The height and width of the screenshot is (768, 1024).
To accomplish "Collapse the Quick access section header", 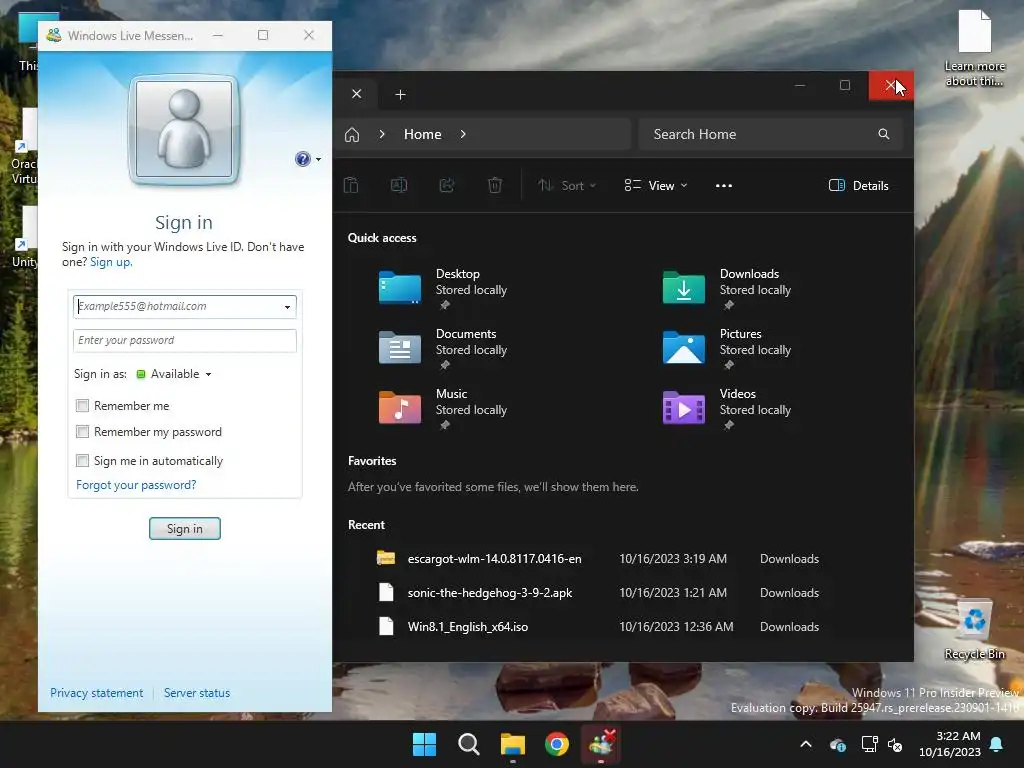I will coord(382,238).
